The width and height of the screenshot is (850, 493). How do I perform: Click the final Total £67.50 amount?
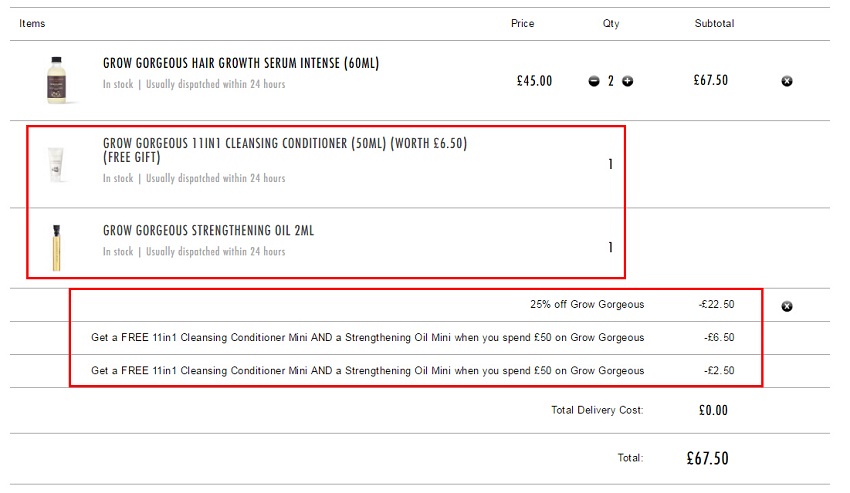coord(707,458)
